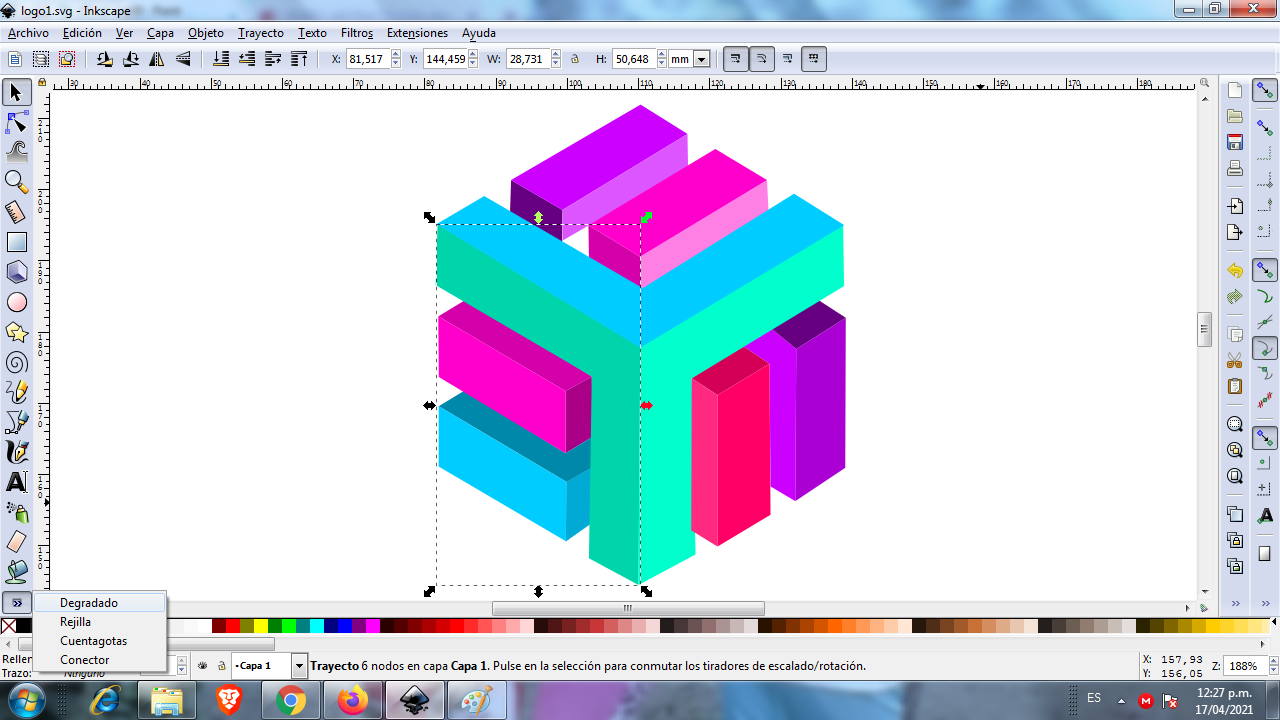Select the Calligraphy tool
This screenshot has width=1280, height=720.
pos(16,452)
